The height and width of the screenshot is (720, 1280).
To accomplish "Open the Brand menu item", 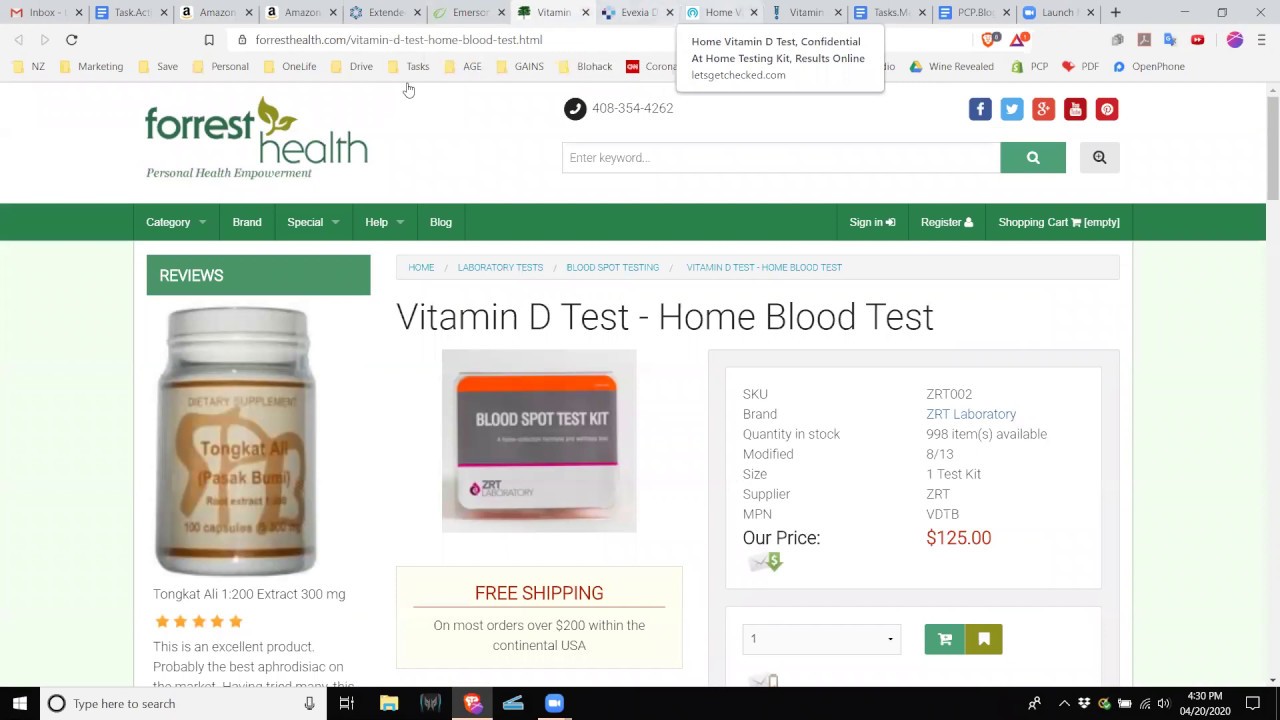I will (247, 222).
